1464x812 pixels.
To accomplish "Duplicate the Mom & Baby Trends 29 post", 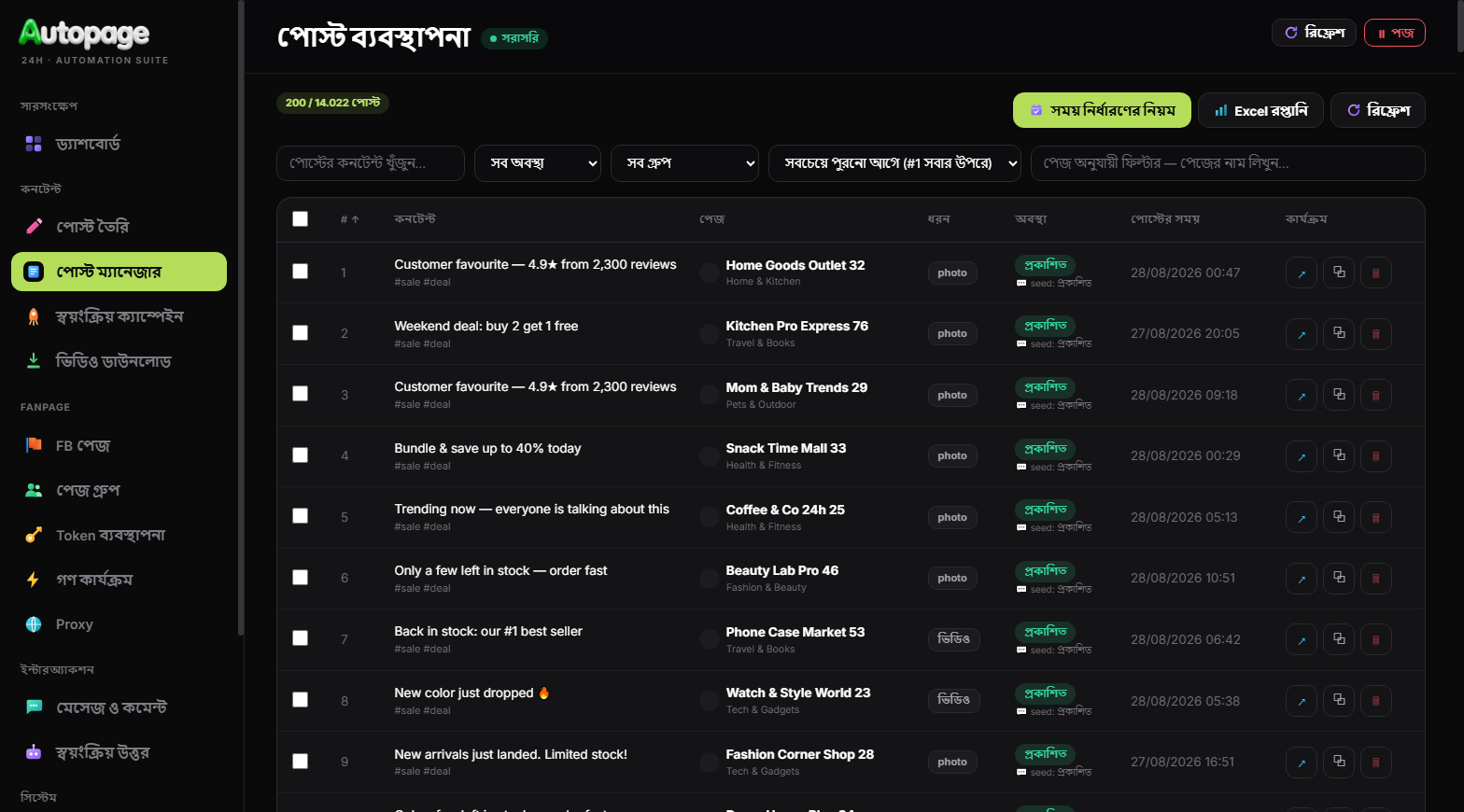I will (x=1339, y=396).
